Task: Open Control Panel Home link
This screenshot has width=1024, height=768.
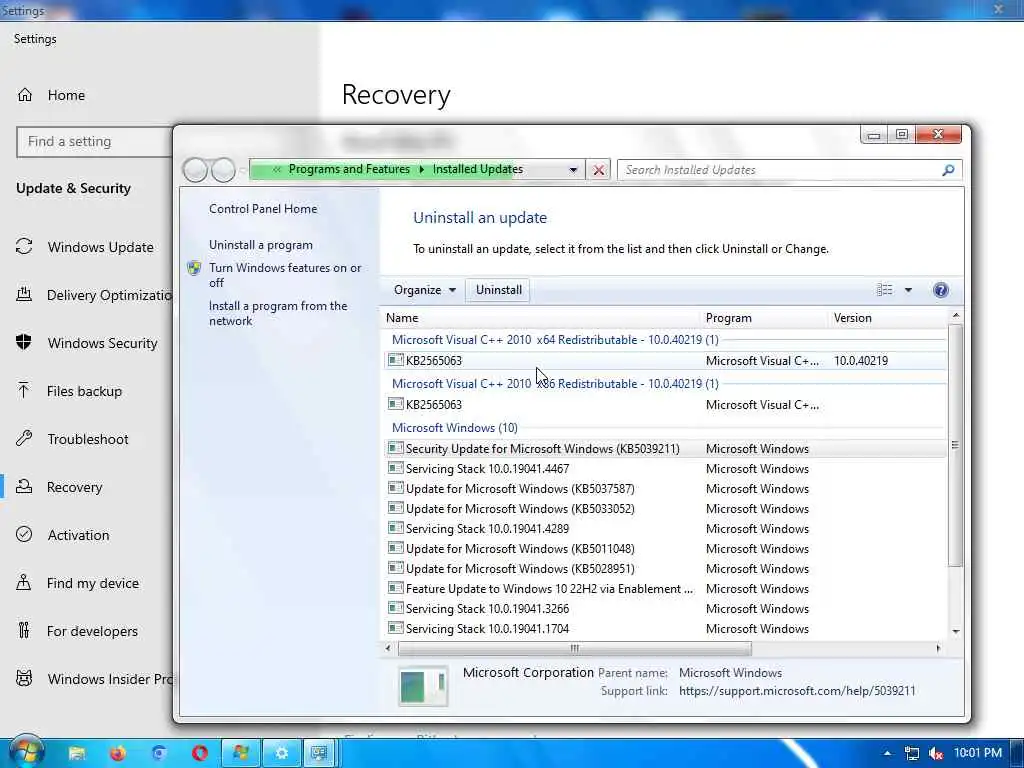Action: tap(263, 209)
